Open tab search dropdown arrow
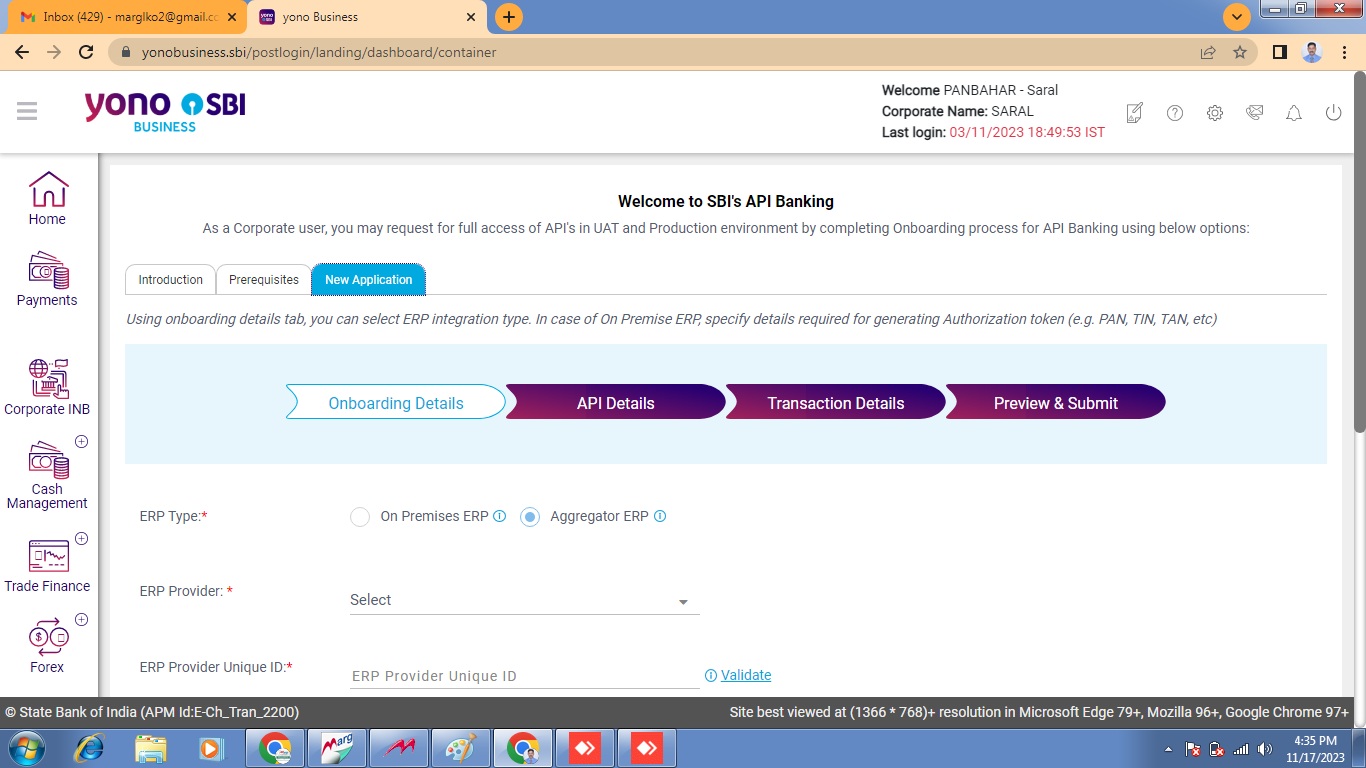The image size is (1366, 768). 1237,17
